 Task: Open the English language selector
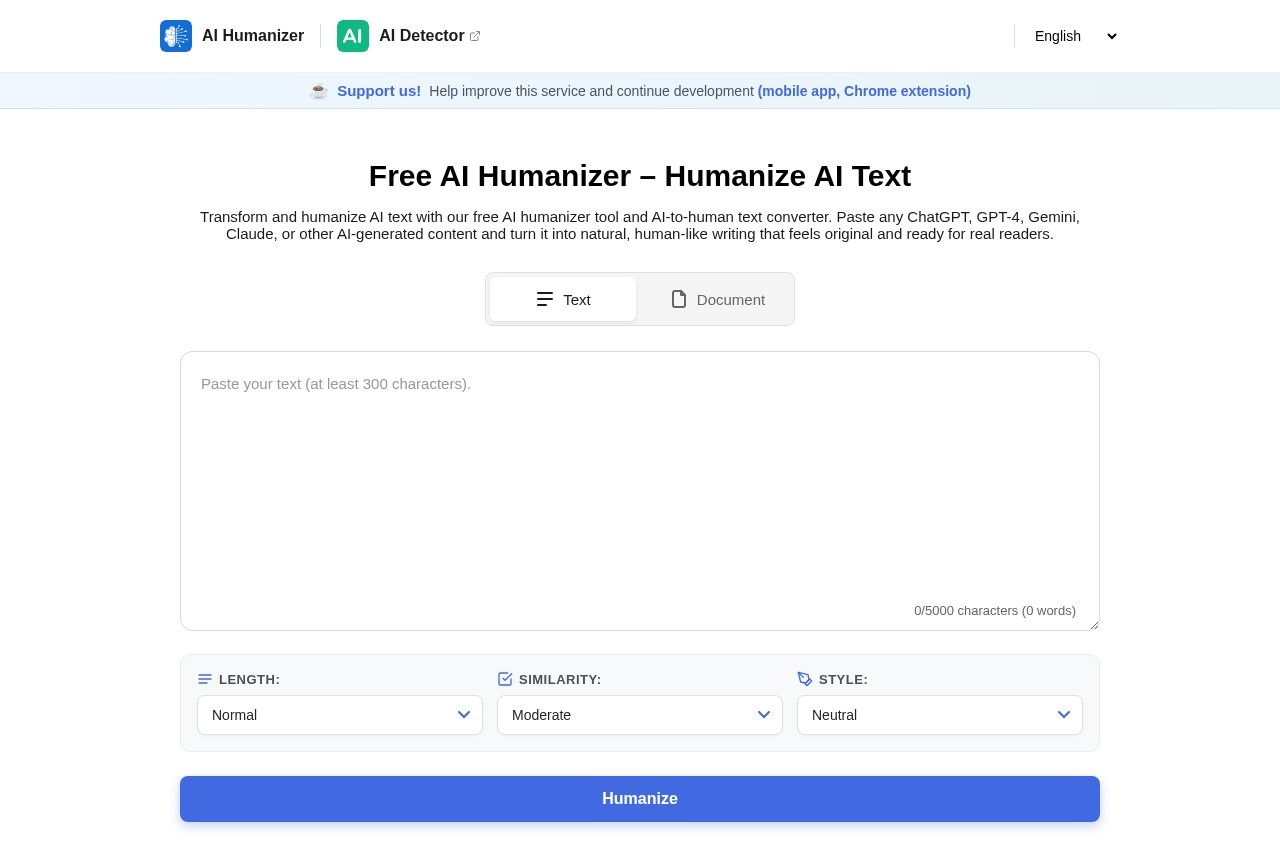click(x=1073, y=36)
